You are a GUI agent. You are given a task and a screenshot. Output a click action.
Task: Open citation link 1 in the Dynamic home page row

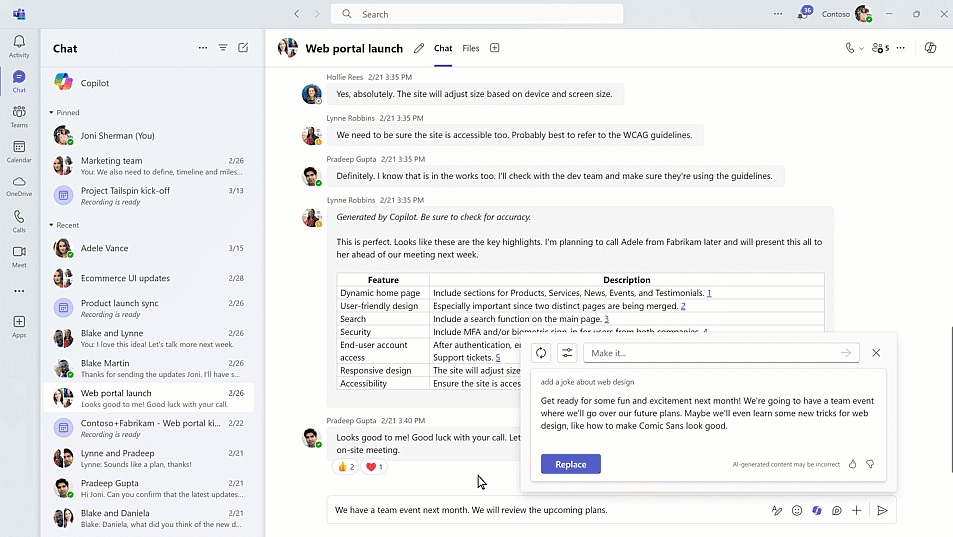click(x=709, y=293)
